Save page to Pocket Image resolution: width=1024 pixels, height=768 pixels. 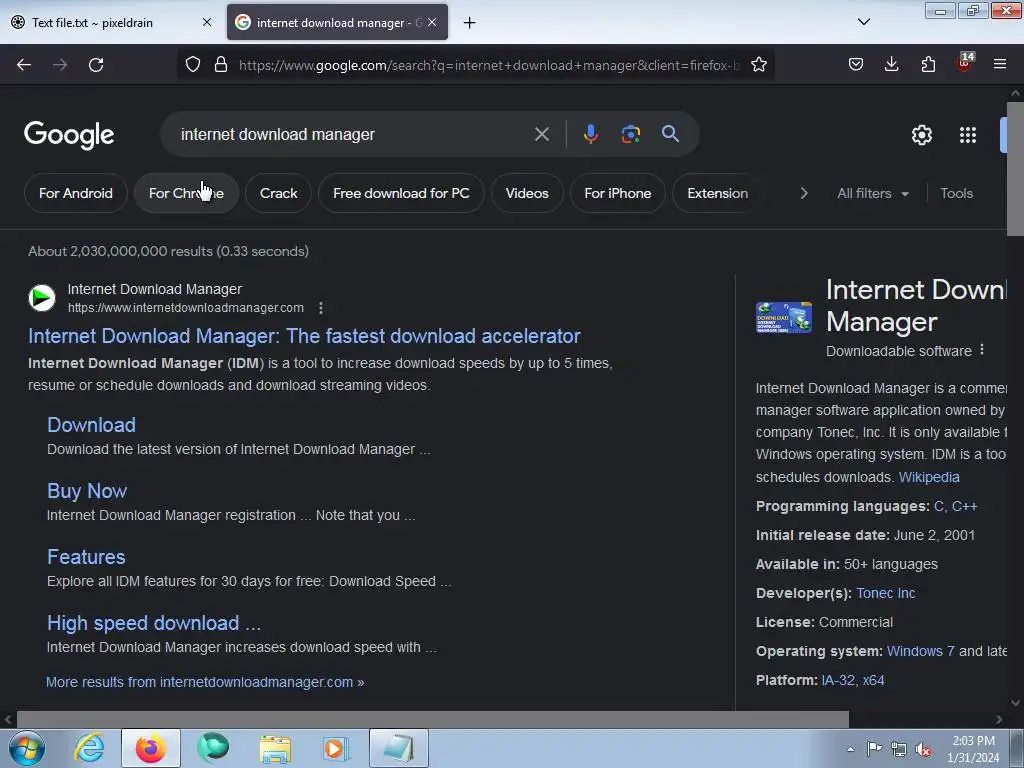coord(856,65)
